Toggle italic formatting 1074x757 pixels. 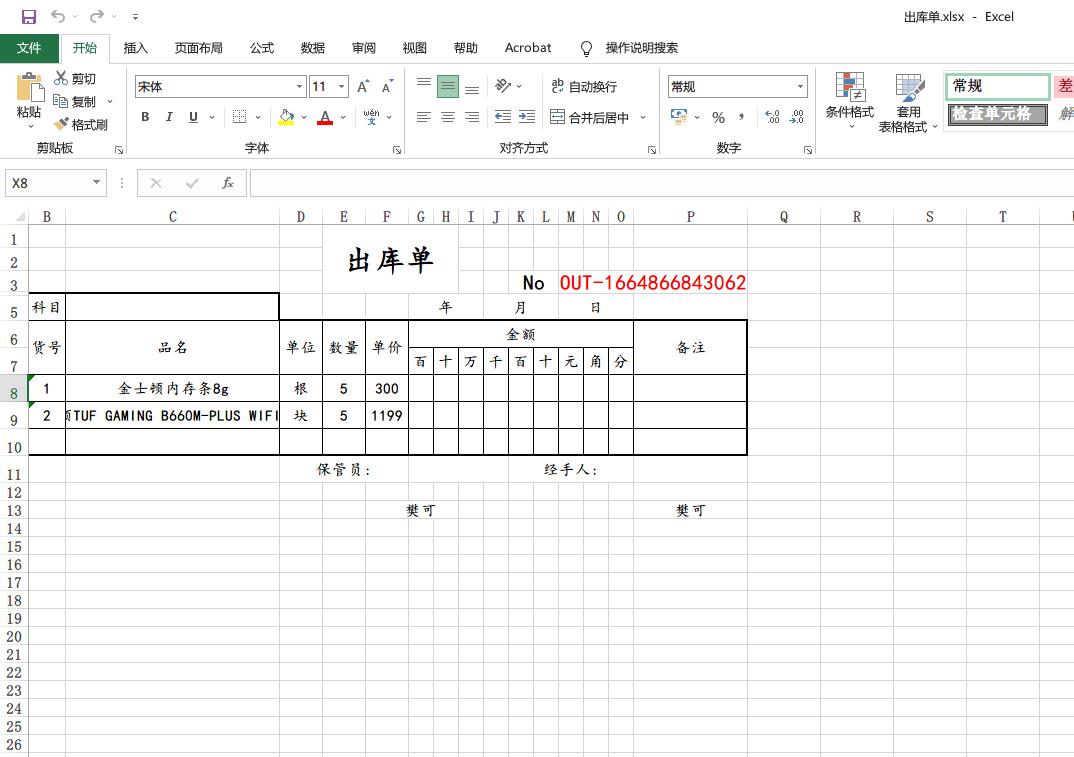coord(169,117)
